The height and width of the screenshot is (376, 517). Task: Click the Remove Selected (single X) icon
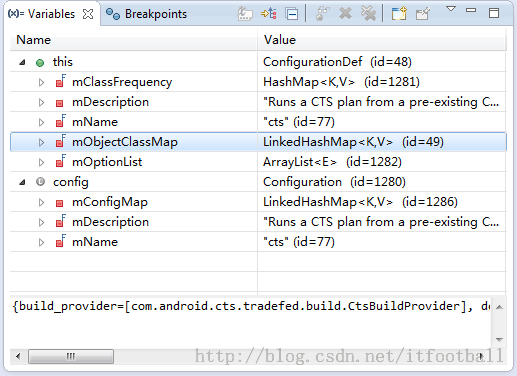(345, 14)
